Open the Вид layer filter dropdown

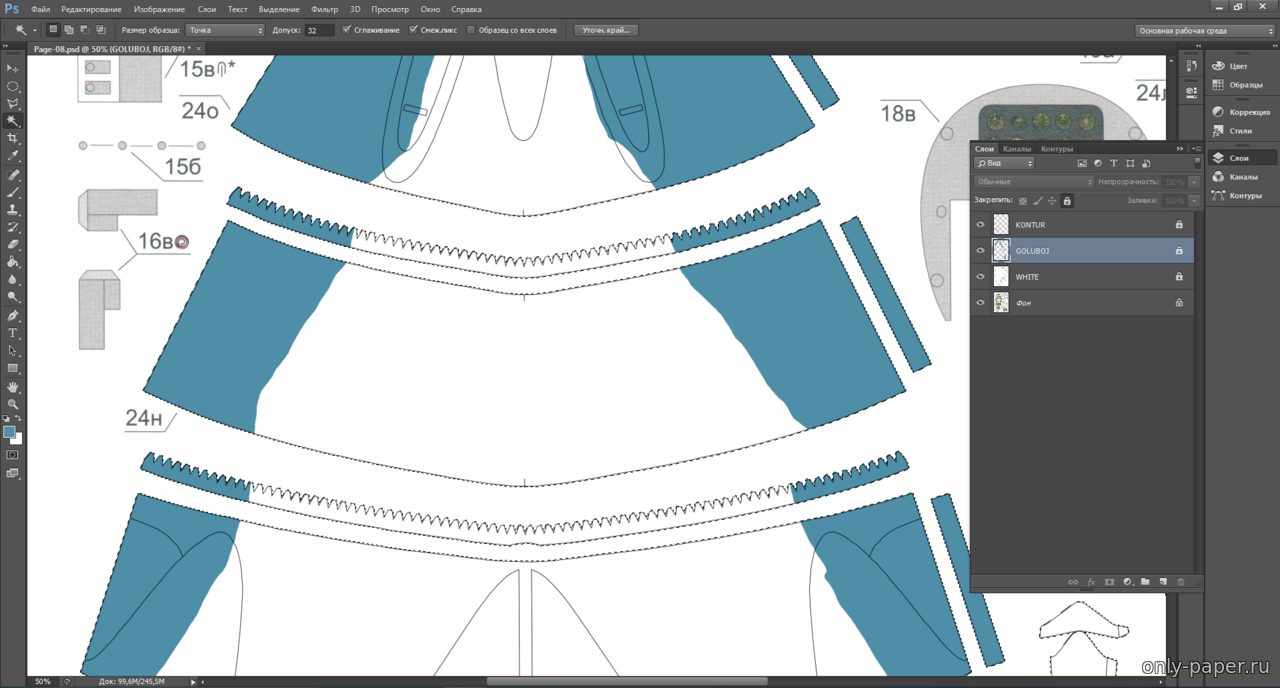point(1004,163)
